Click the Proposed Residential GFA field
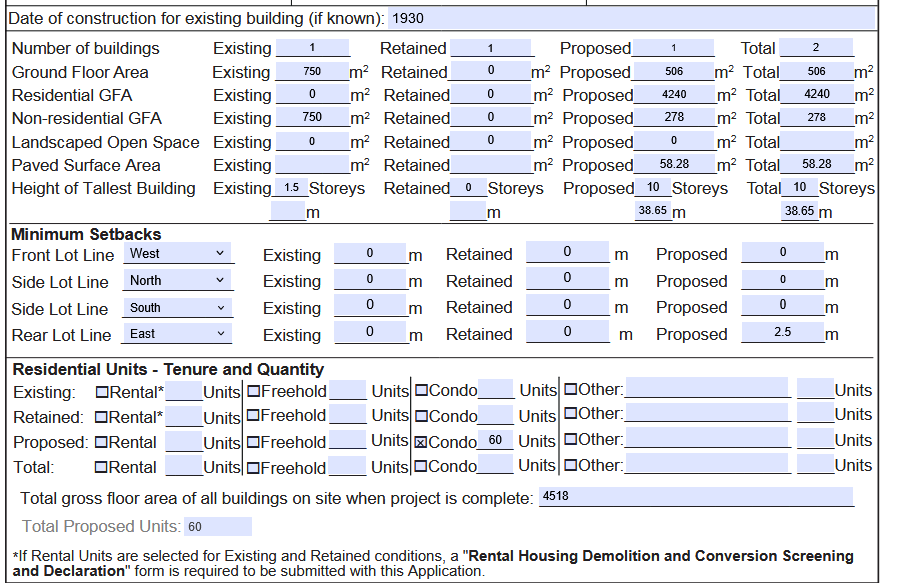 pos(674,95)
